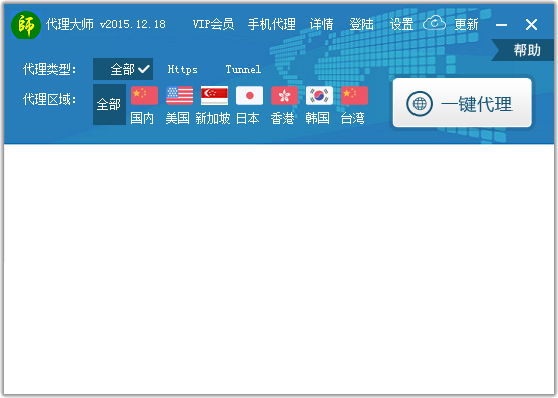Open 手机代理 mobile proxy
558x398 pixels.
click(272, 24)
